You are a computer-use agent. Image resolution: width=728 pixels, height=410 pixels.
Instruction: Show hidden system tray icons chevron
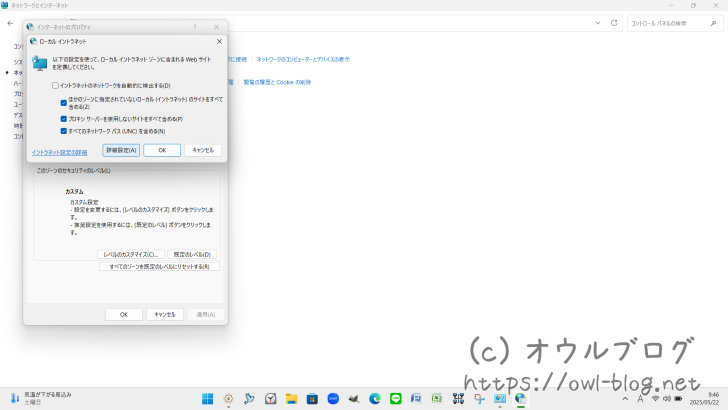626,398
